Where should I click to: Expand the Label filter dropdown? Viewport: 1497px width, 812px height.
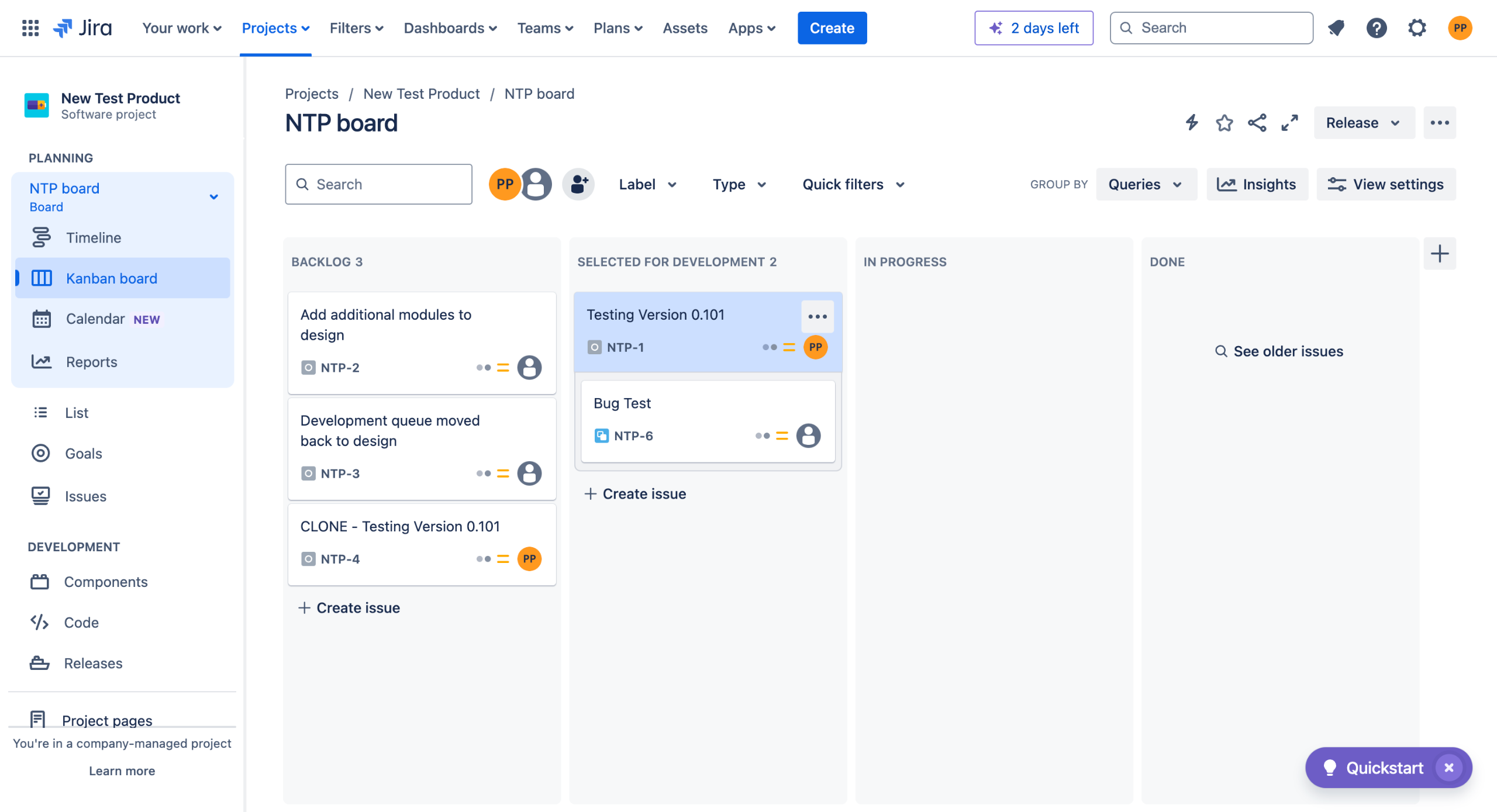point(647,184)
